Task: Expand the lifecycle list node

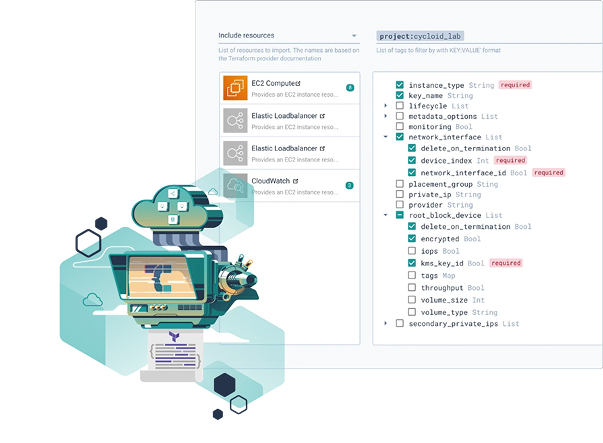Action: pos(386,106)
